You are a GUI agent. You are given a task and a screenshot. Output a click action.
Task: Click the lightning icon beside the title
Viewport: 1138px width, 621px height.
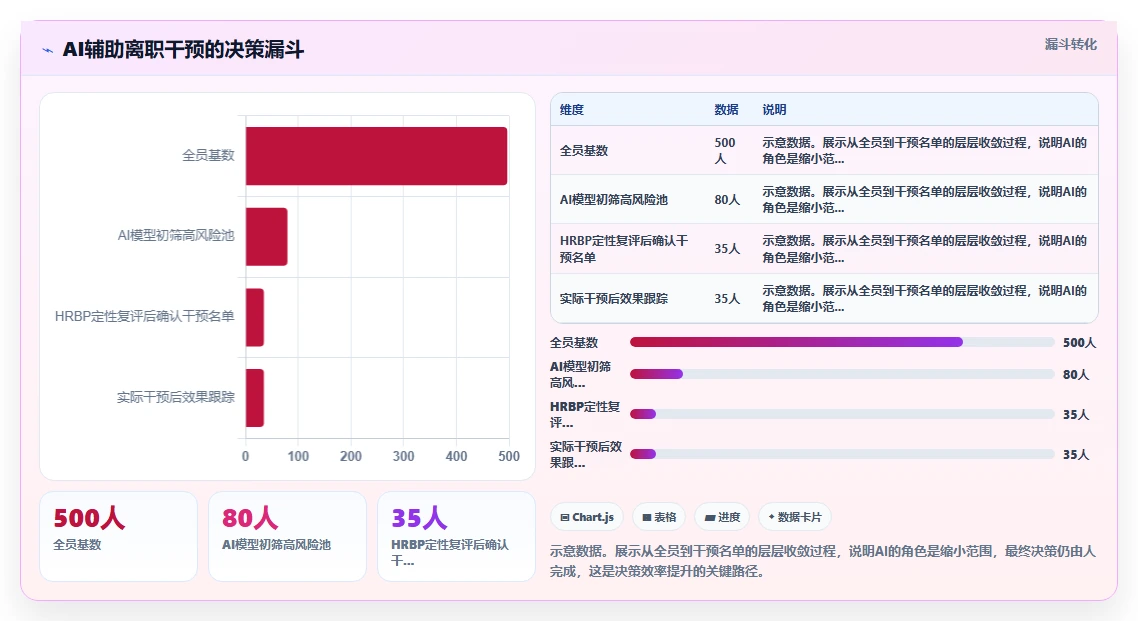[48, 50]
